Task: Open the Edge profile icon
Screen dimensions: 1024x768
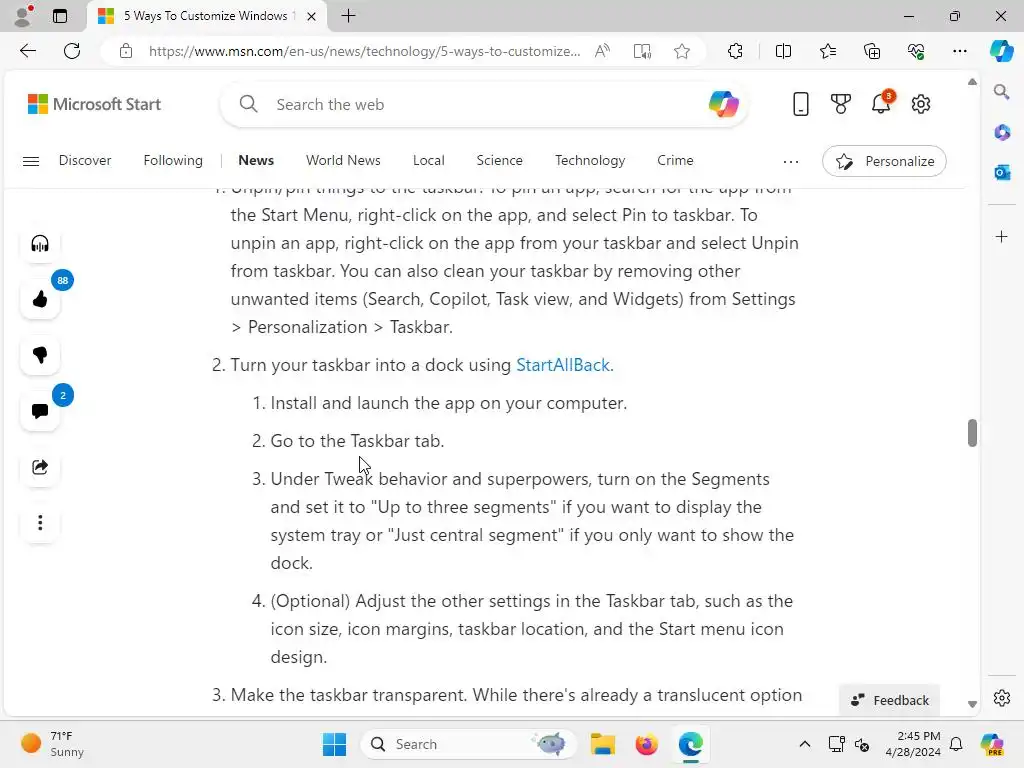Action: (x=24, y=16)
